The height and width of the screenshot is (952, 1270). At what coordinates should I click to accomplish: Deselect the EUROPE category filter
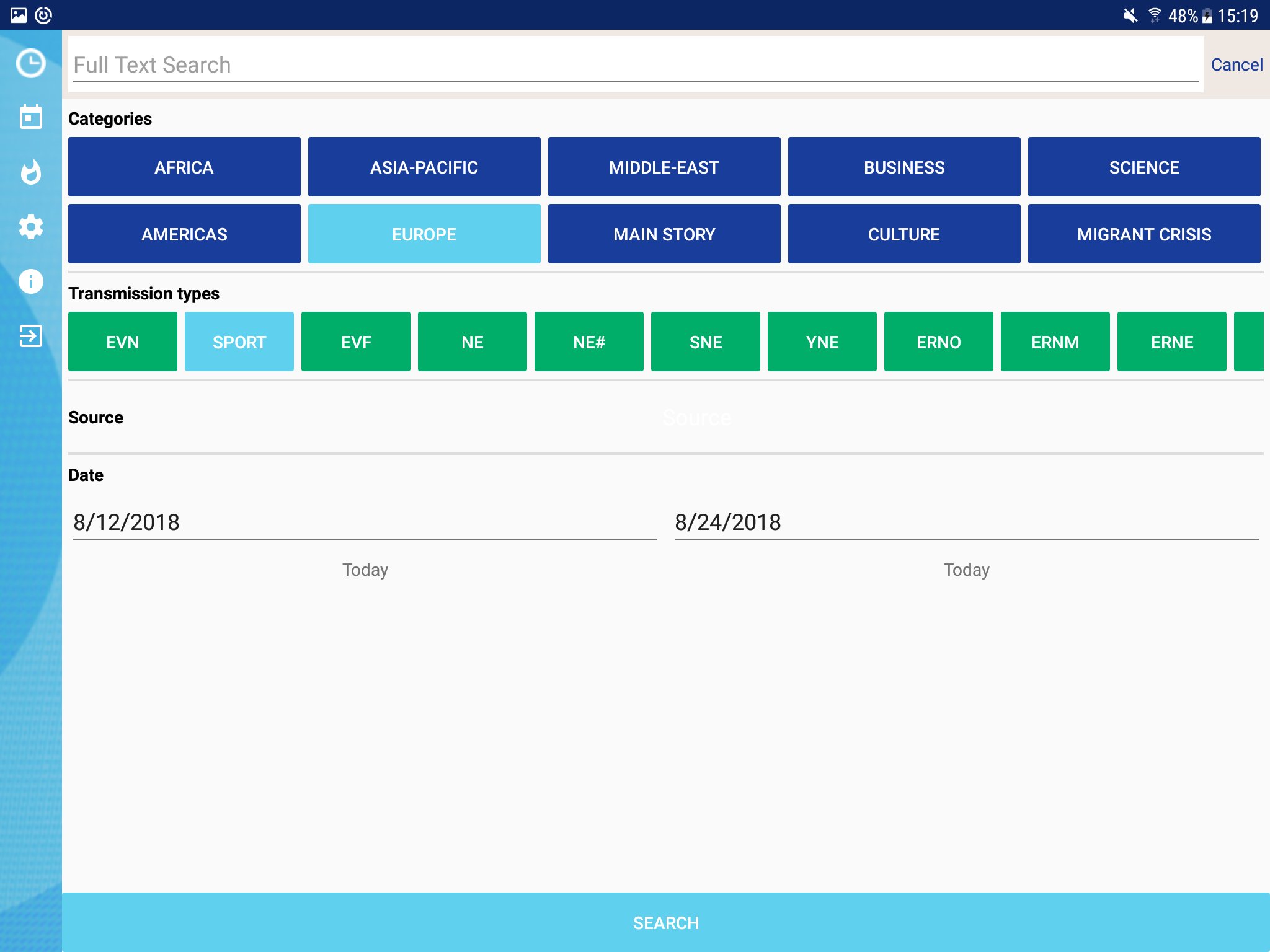424,234
